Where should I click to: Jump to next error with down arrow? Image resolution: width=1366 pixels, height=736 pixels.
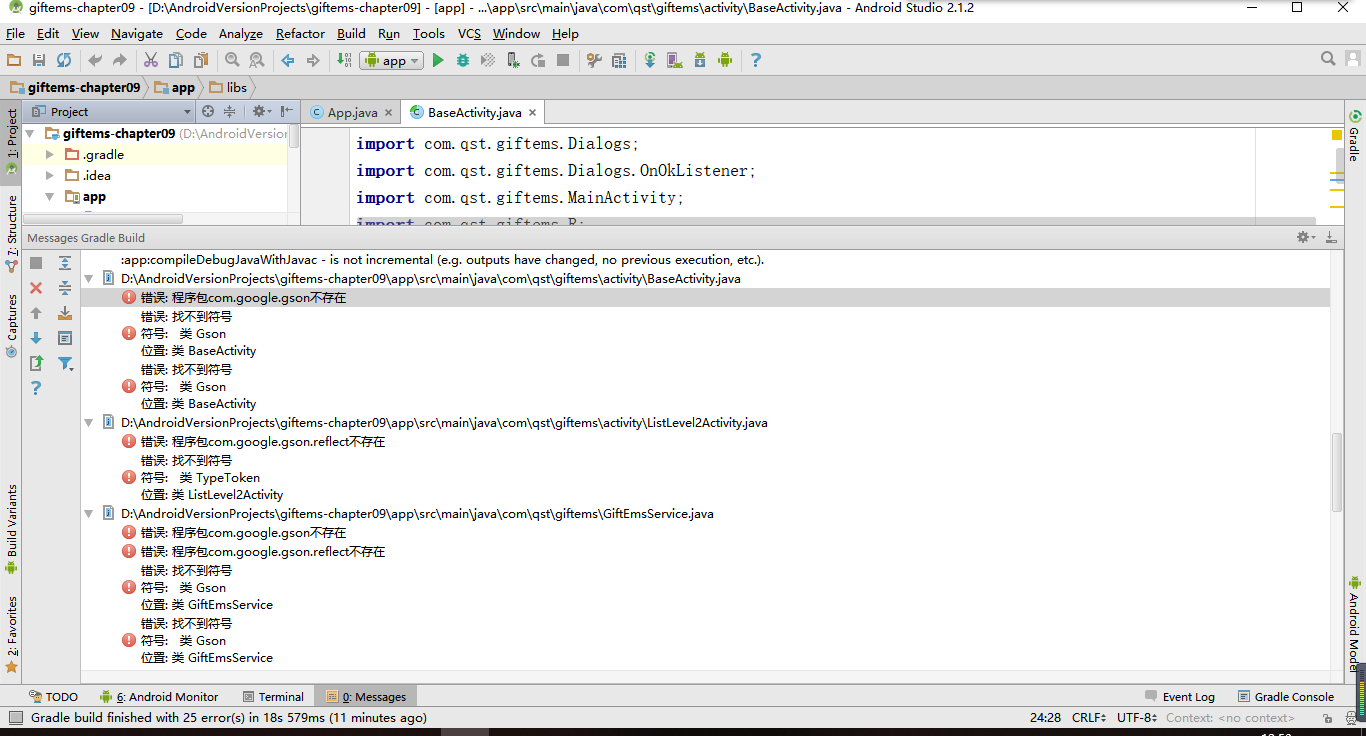pyautogui.click(x=36, y=338)
